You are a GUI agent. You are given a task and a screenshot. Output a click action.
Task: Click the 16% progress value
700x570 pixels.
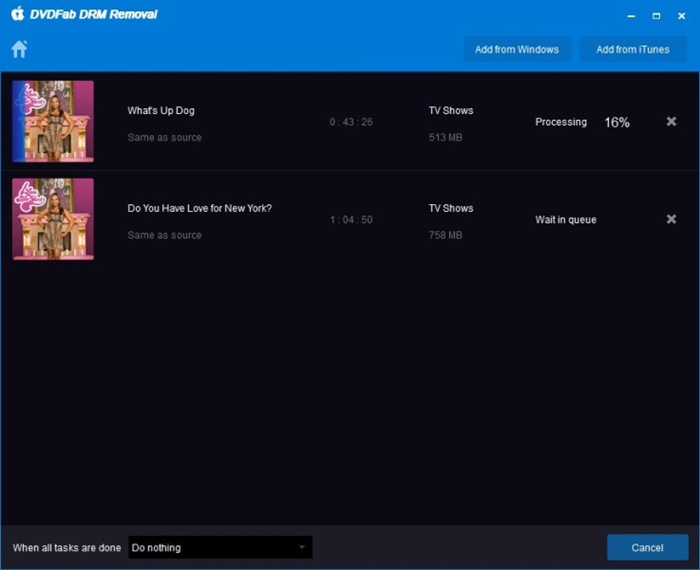coord(617,122)
